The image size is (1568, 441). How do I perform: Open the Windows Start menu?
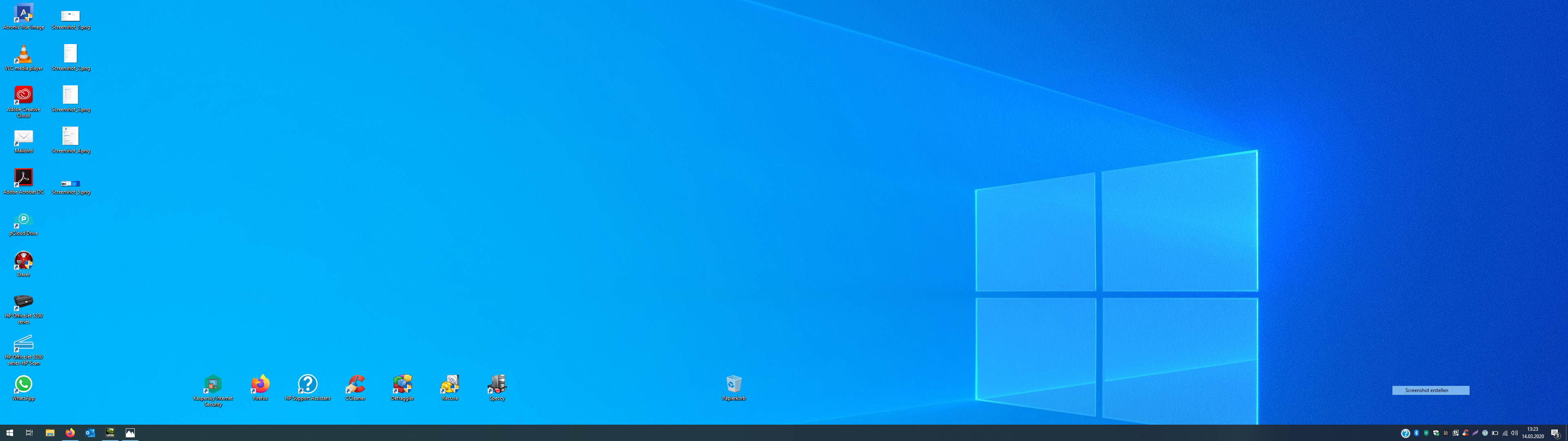(x=9, y=433)
